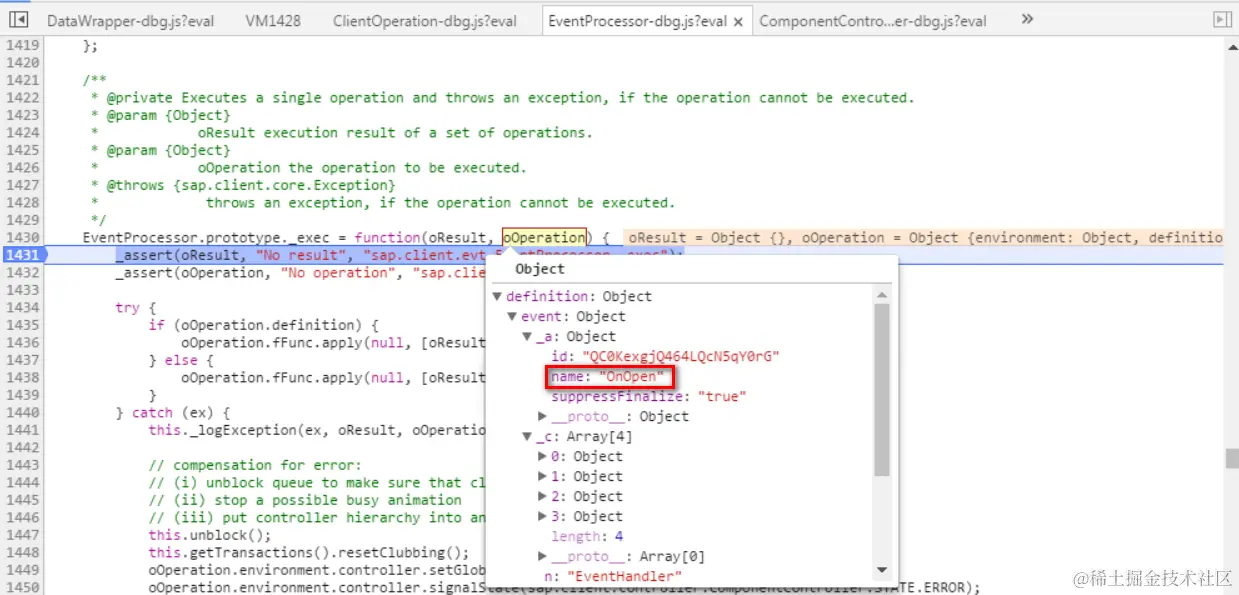Click the resetClubbing() code line
The height and width of the screenshot is (595, 1239).
pyautogui.click(x=308, y=553)
